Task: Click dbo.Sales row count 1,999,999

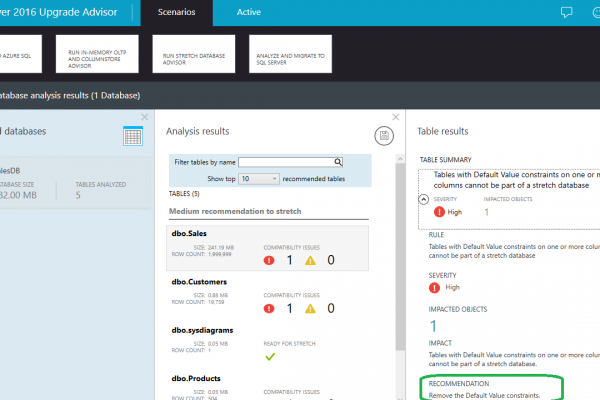Action: (x=220, y=254)
